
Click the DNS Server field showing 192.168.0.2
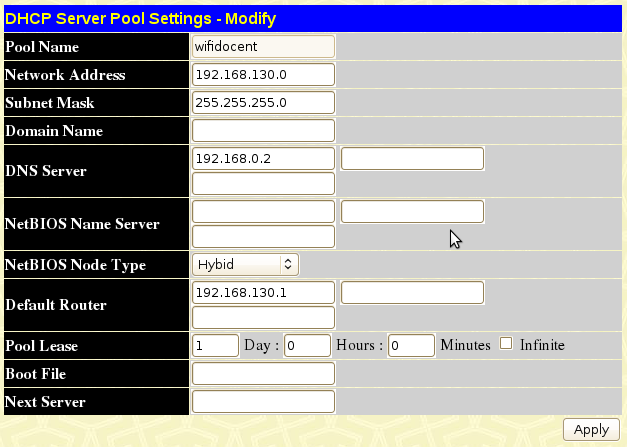click(263, 158)
